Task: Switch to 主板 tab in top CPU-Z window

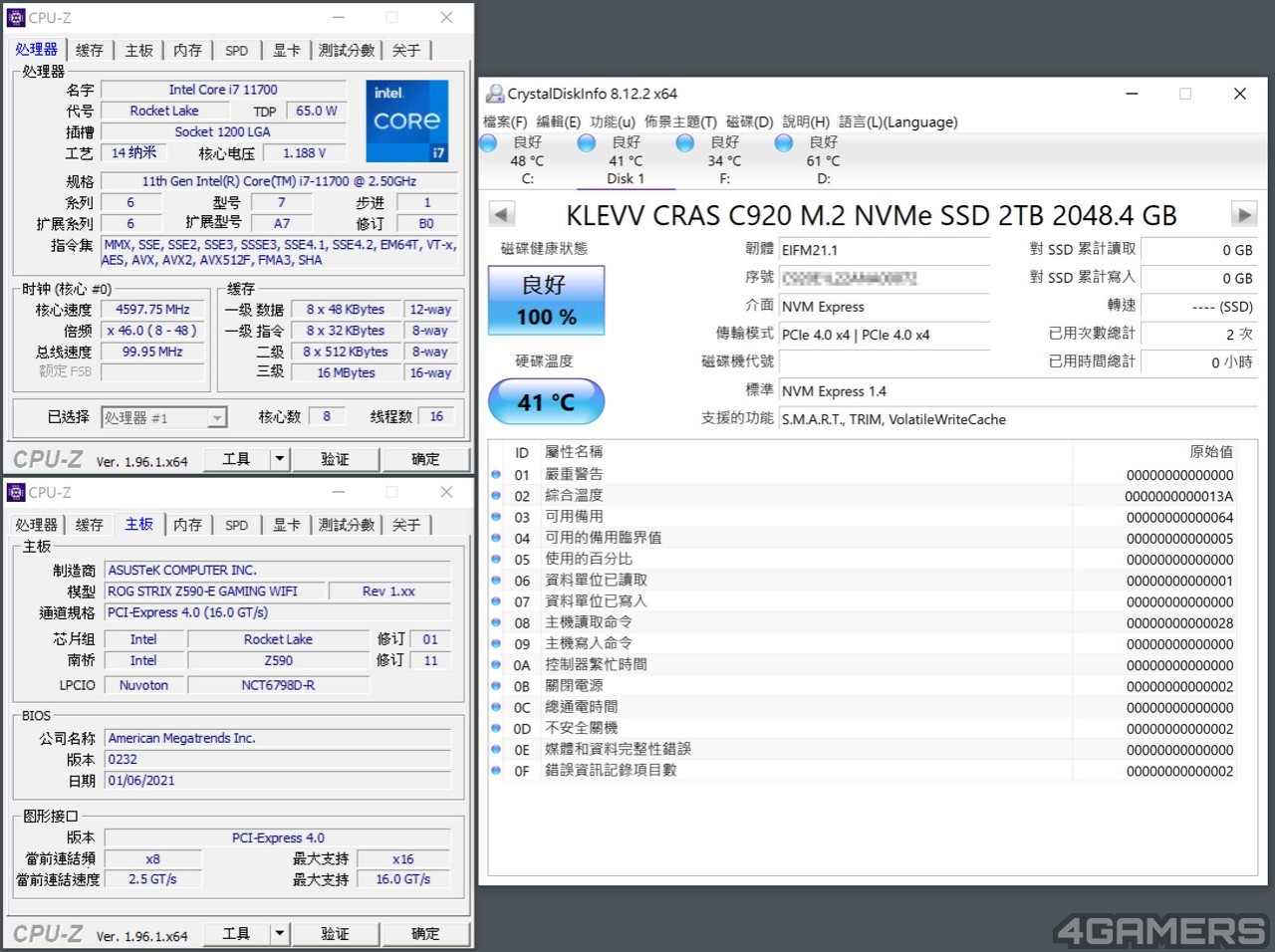Action: pyautogui.click(x=139, y=50)
